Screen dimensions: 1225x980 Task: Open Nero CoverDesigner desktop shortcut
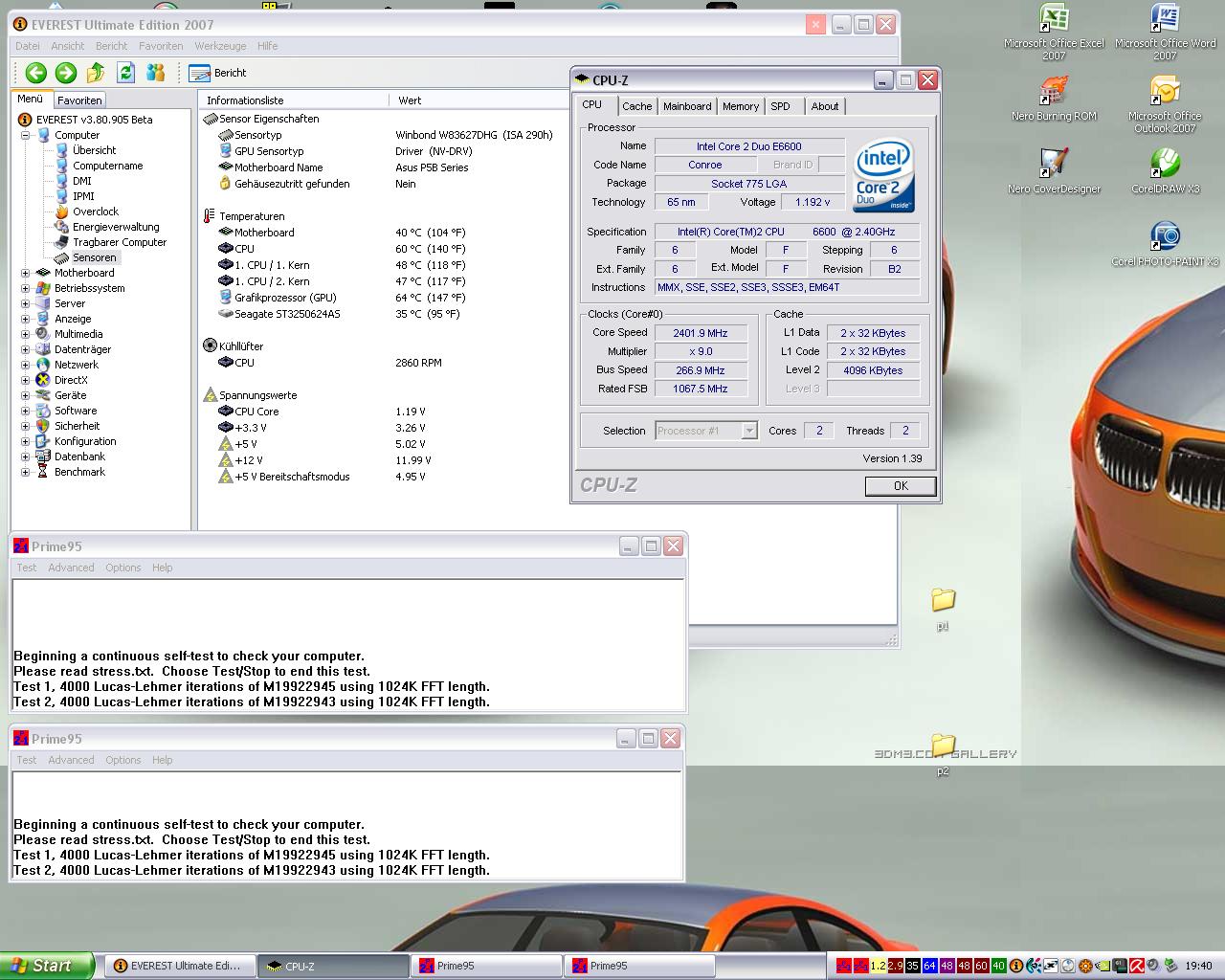(1054, 171)
